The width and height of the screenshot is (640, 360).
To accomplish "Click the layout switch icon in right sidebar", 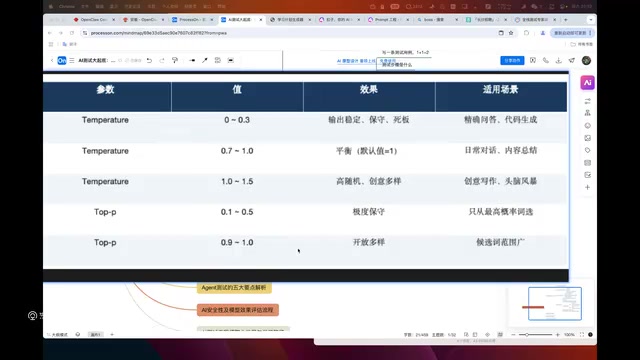I will (x=587, y=101).
